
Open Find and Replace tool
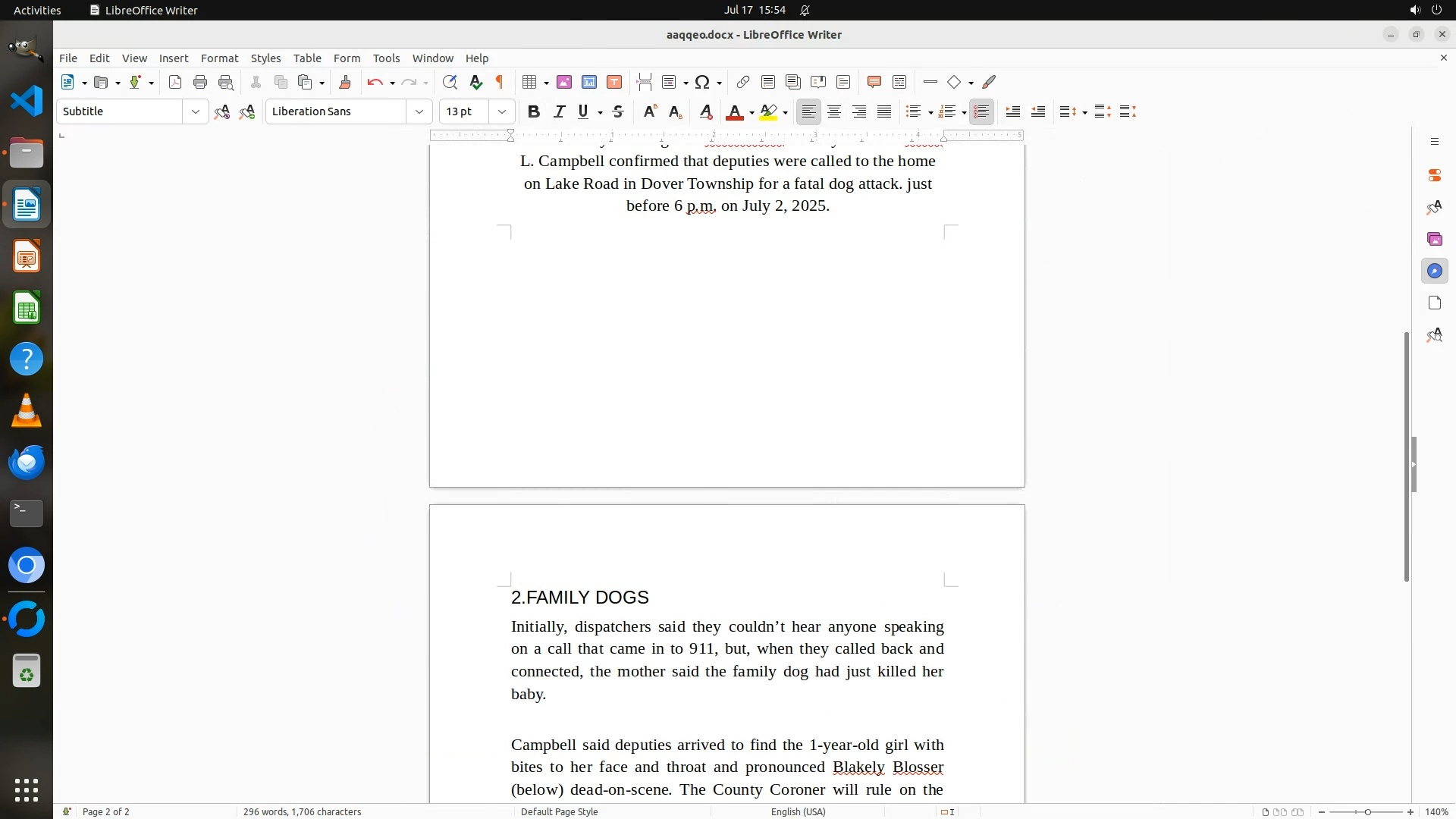pos(450,83)
